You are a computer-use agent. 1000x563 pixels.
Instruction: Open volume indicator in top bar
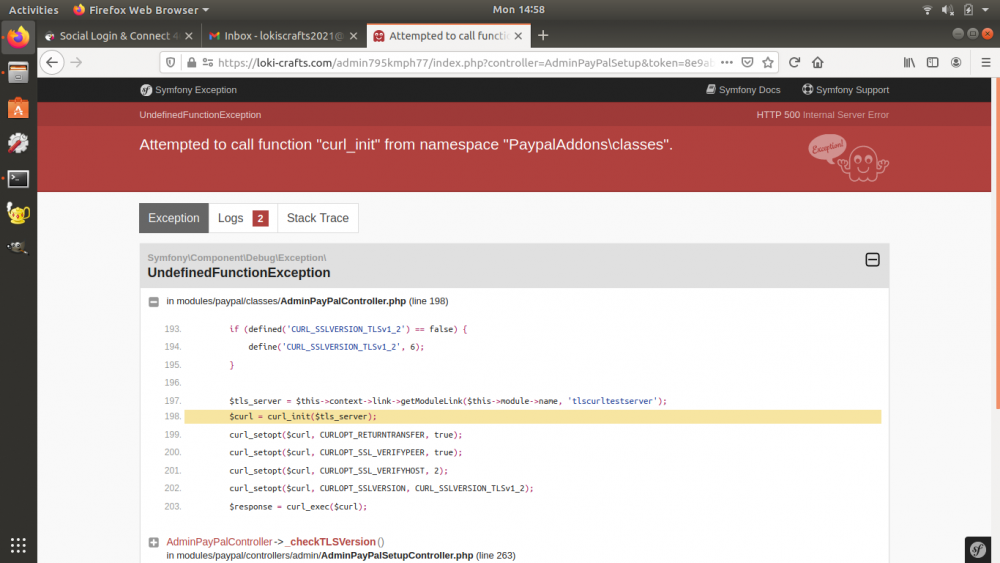click(948, 10)
